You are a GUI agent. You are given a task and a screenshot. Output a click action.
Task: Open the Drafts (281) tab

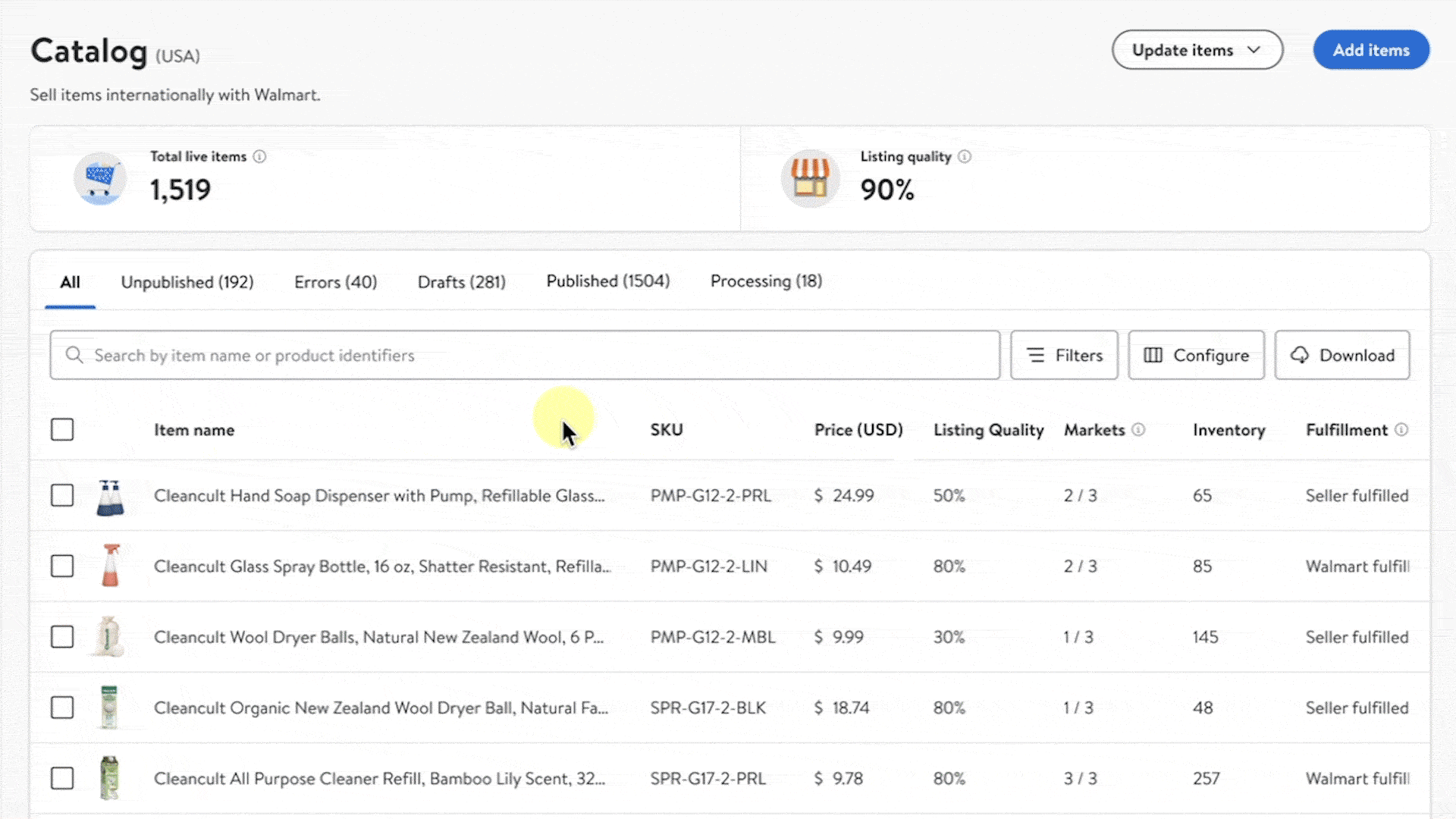tap(461, 282)
